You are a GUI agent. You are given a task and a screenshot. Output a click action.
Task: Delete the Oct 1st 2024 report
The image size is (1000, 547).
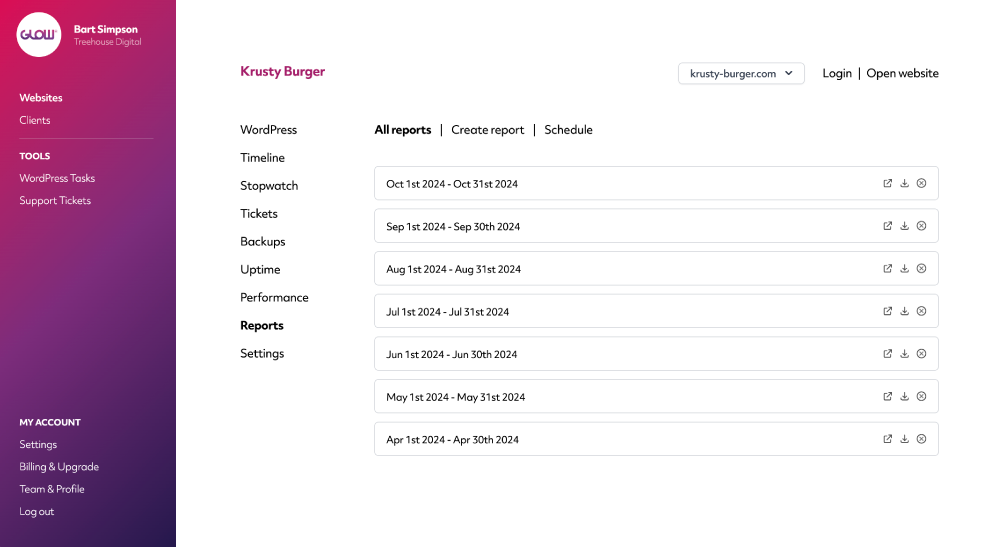click(x=922, y=183)
